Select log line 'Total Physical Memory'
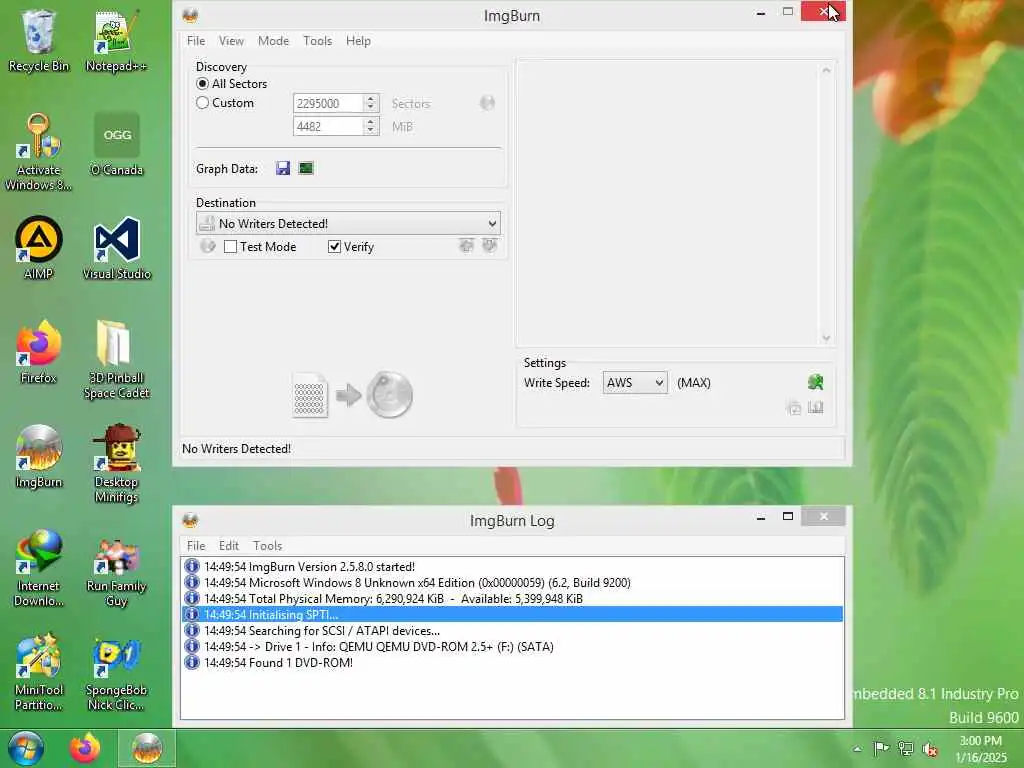The height and width of the screenshot is (768, 1024). (x=512, y=598)
